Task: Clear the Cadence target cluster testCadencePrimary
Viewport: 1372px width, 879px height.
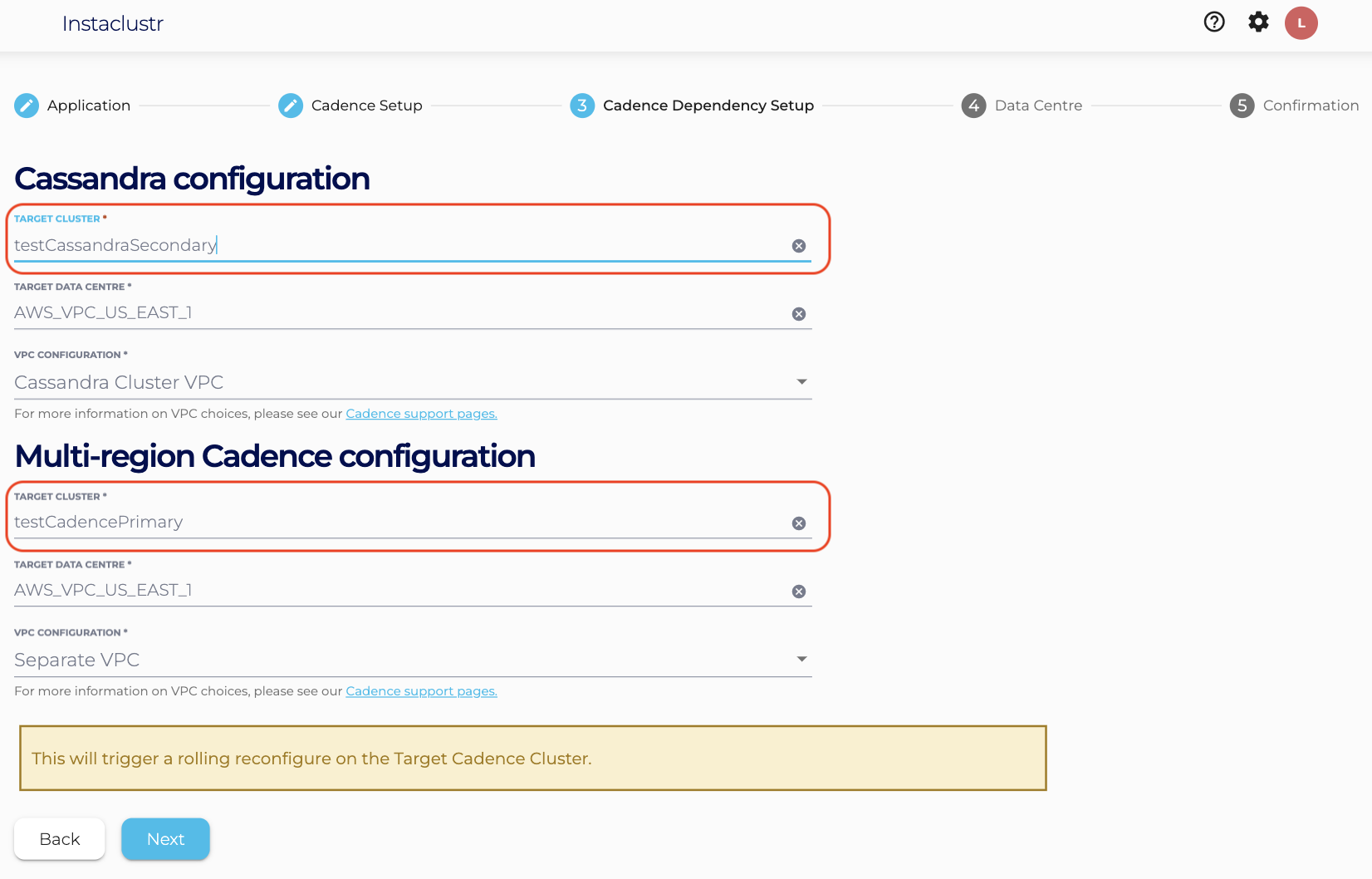Action: [799, 523]
